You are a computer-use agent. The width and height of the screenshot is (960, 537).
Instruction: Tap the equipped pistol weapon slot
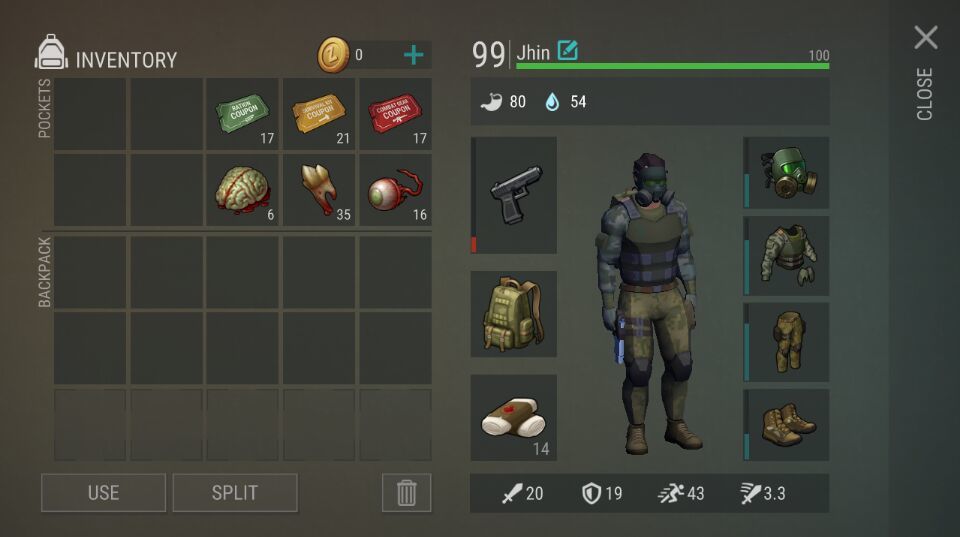coord(514,195)
